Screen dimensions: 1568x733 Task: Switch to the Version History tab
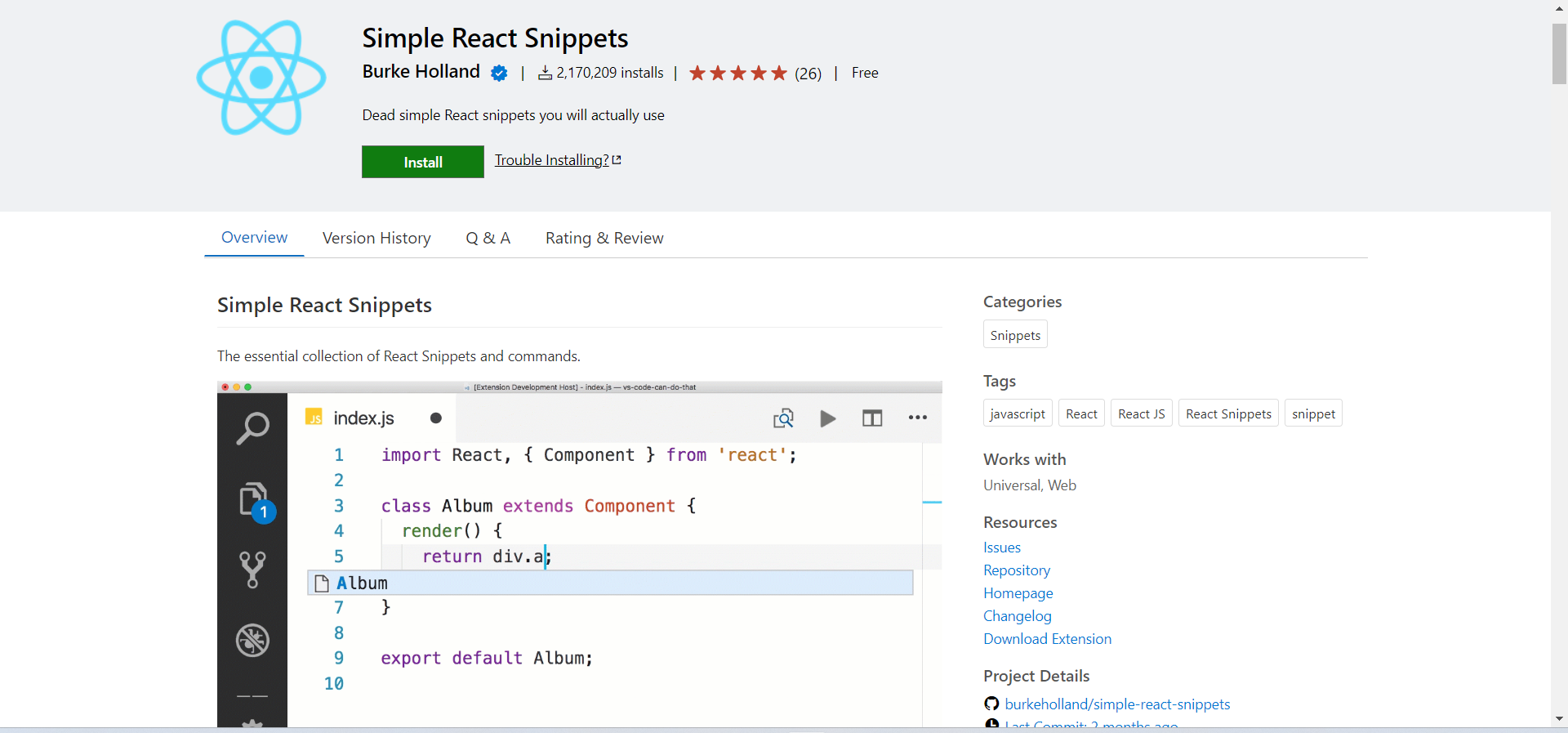(x=376, y=238)
